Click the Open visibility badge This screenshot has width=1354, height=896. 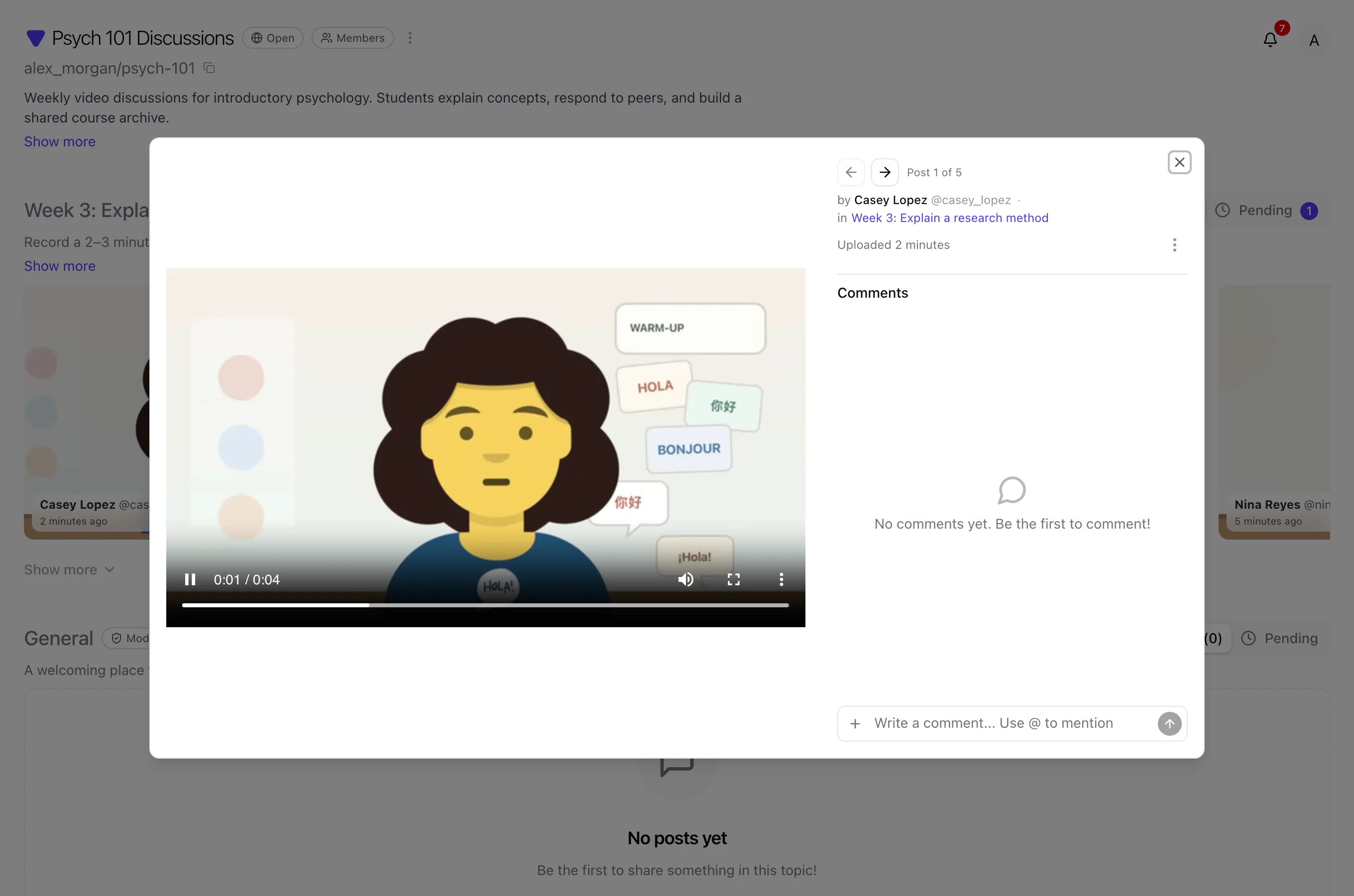tap(272, 38)
